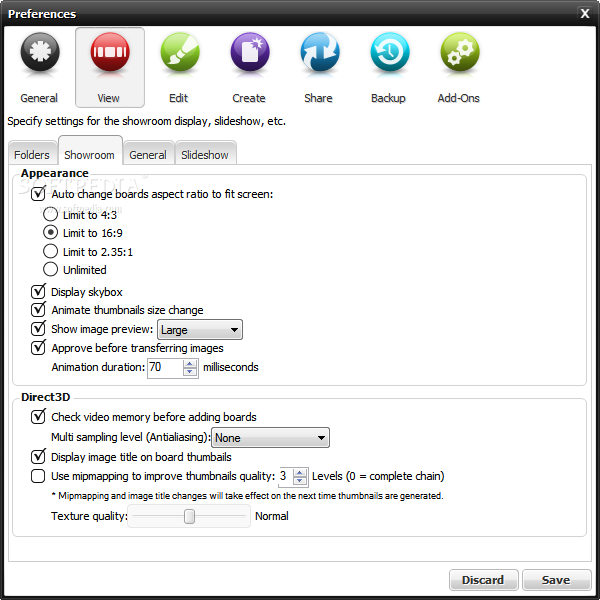Toggle Show image preview checkbox
Image resolution: width=600 pixels, height=600 pixels.
pos(38,328)
